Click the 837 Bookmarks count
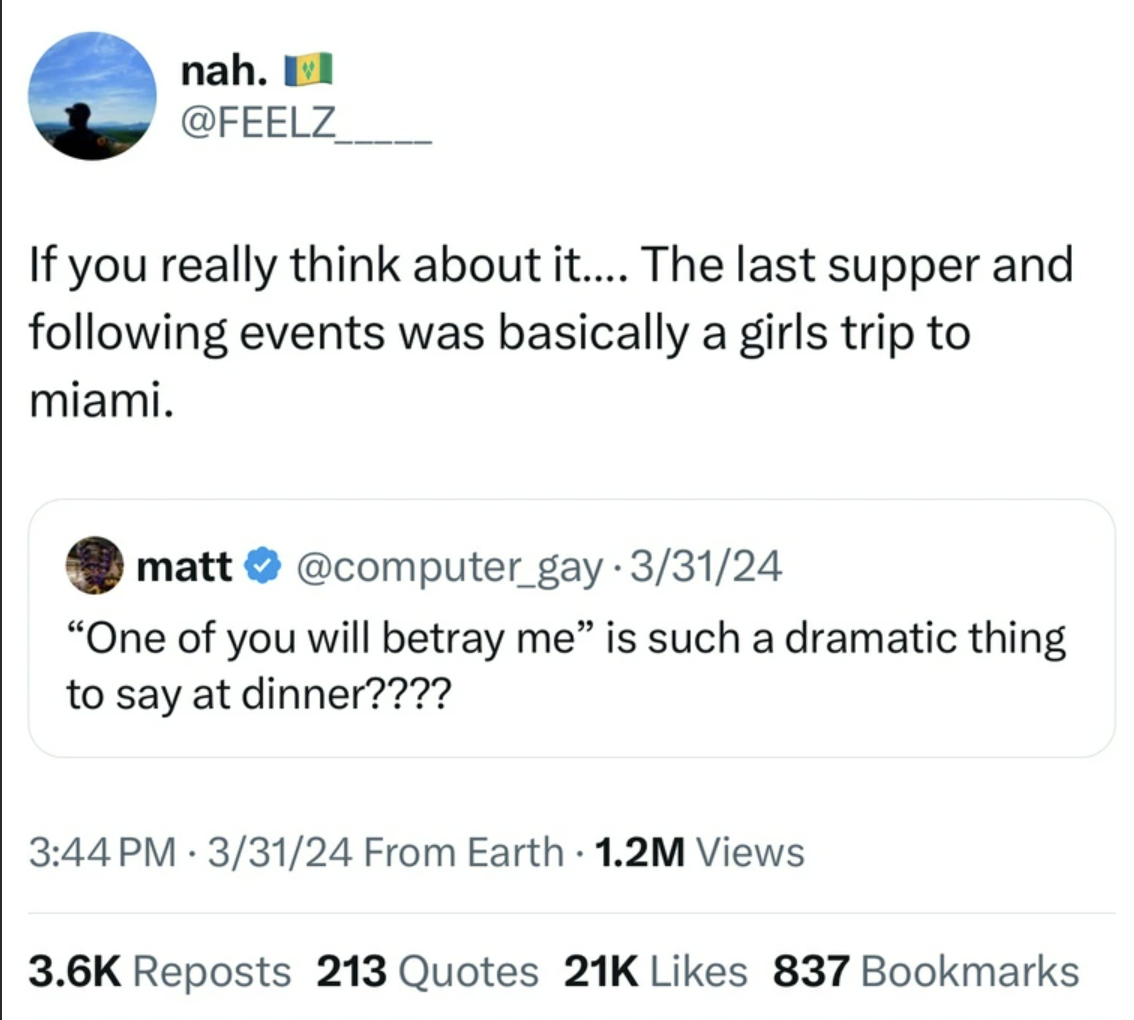The width and height of the screenshot is (1134, 1020). click(x=925, y=971)
